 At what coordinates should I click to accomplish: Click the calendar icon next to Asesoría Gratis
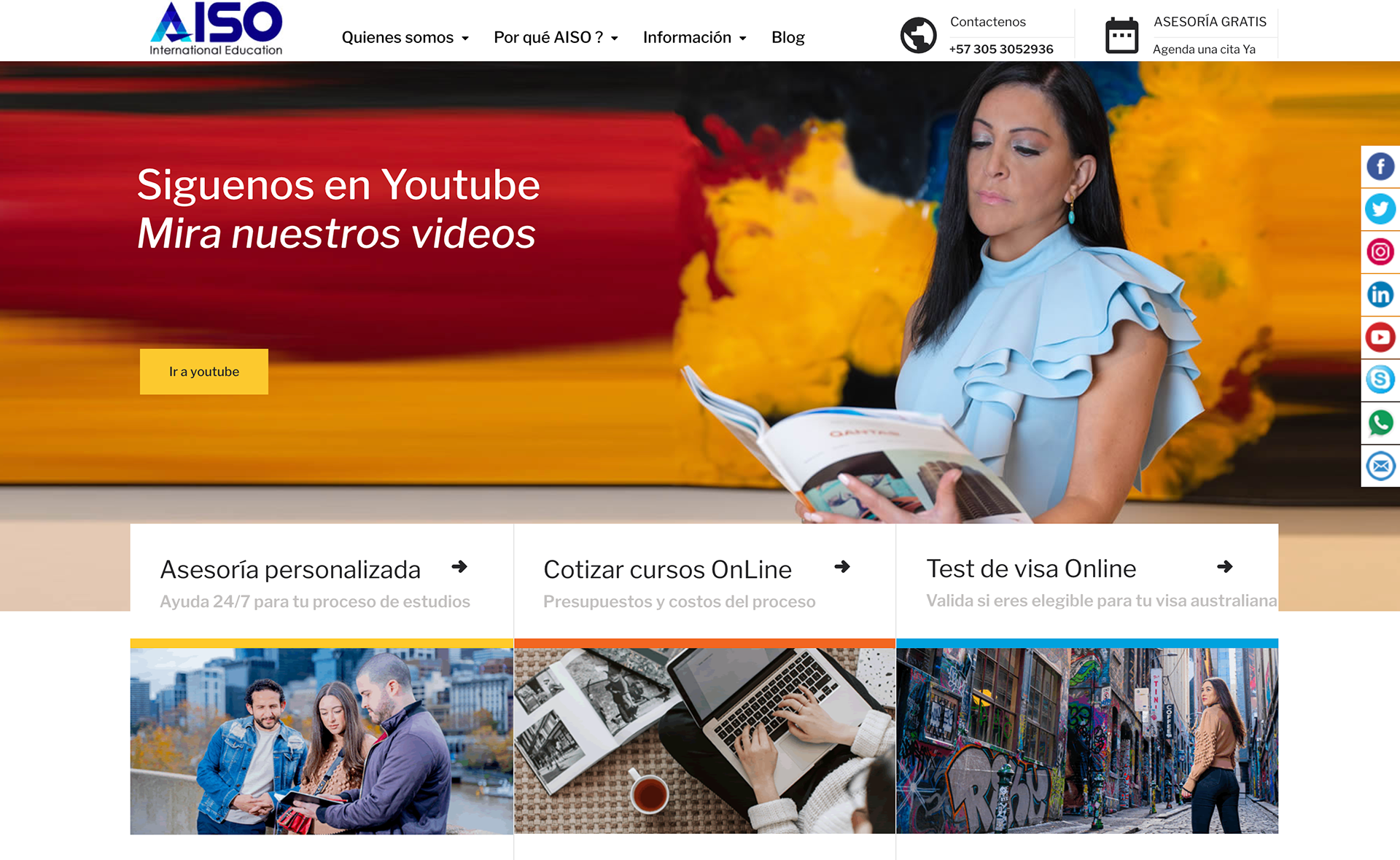click(1121, 35)
